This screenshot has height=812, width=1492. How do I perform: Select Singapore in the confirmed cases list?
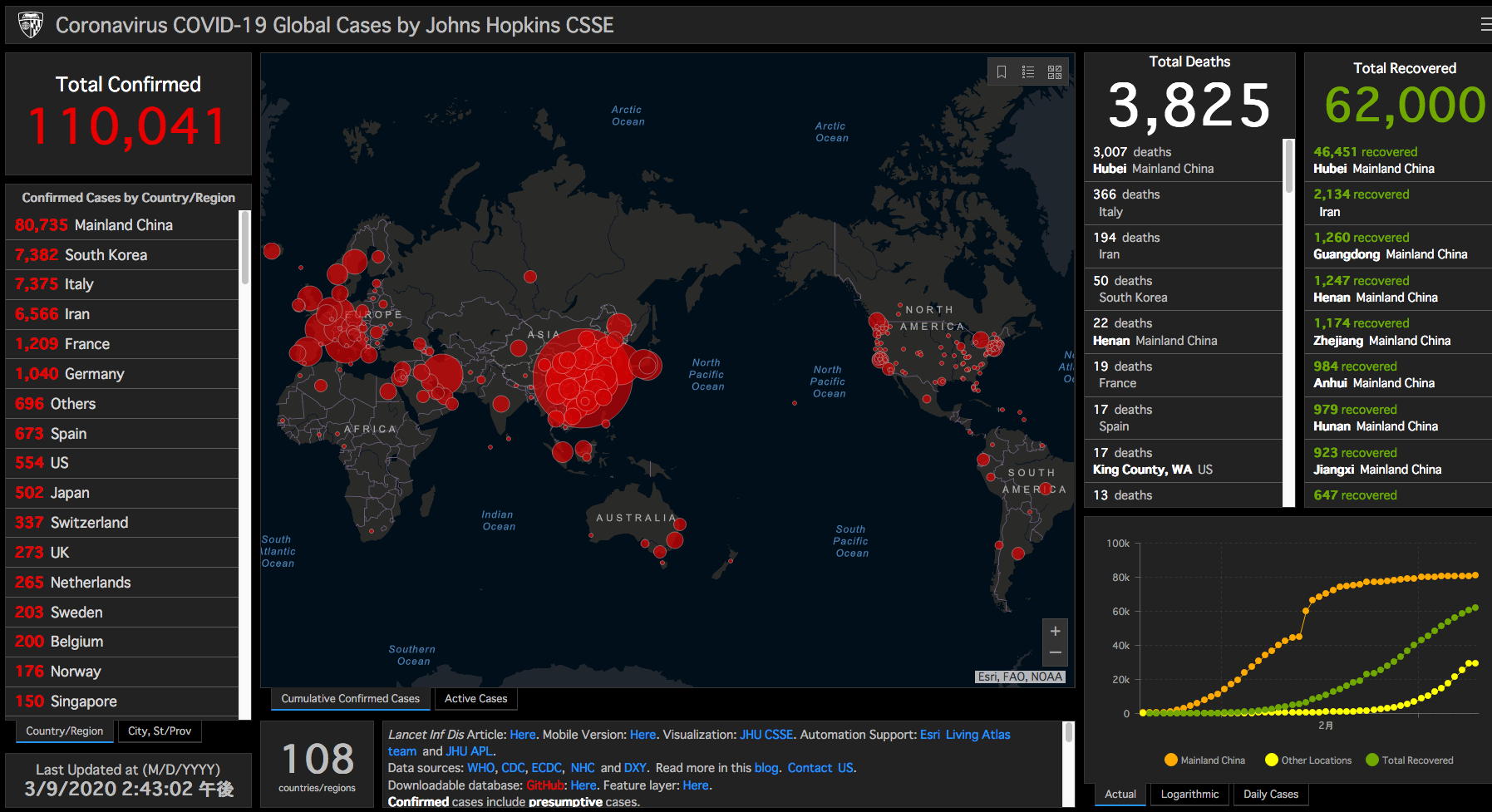[x=122, y=701]
